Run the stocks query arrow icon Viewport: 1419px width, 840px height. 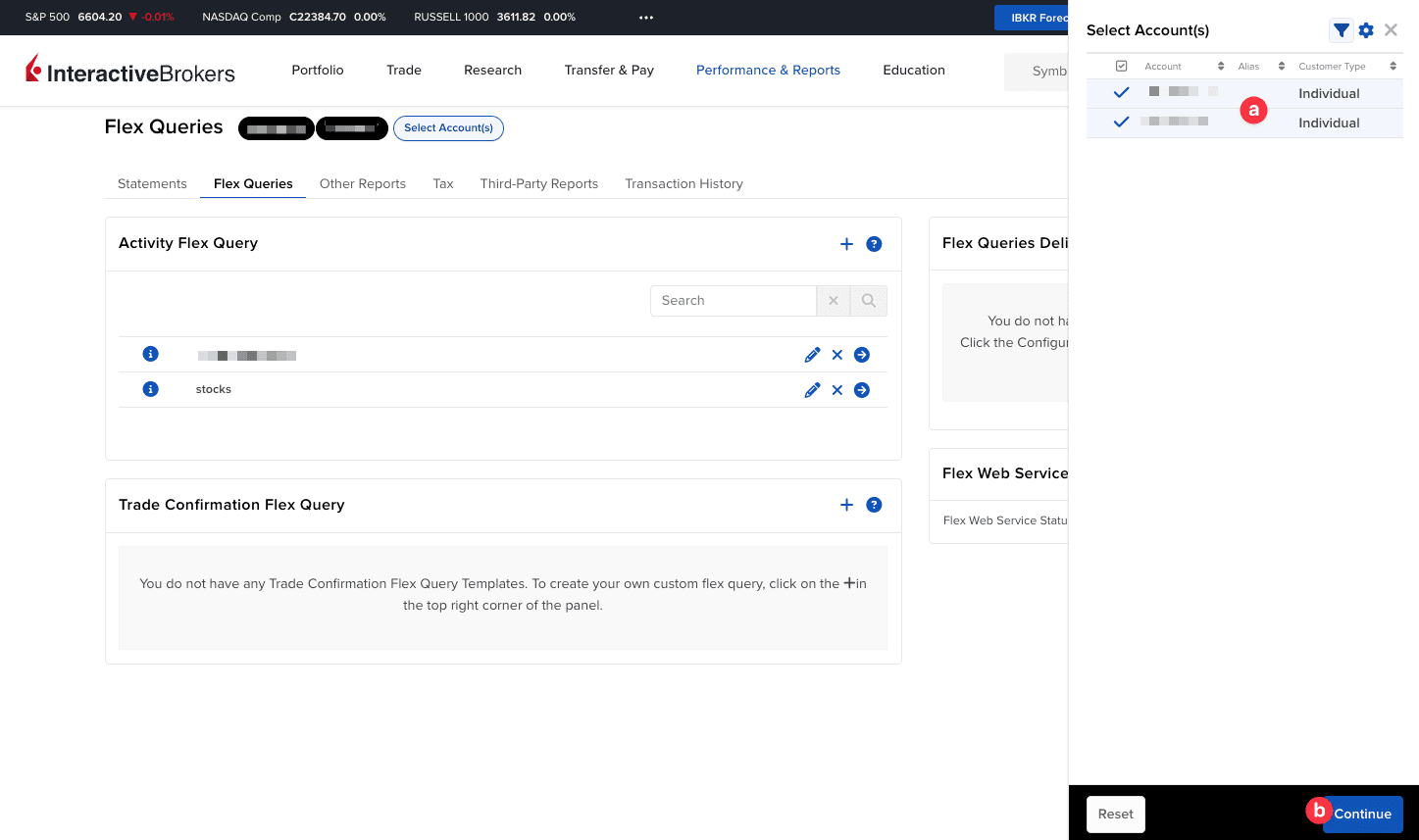tap(862, 390)
